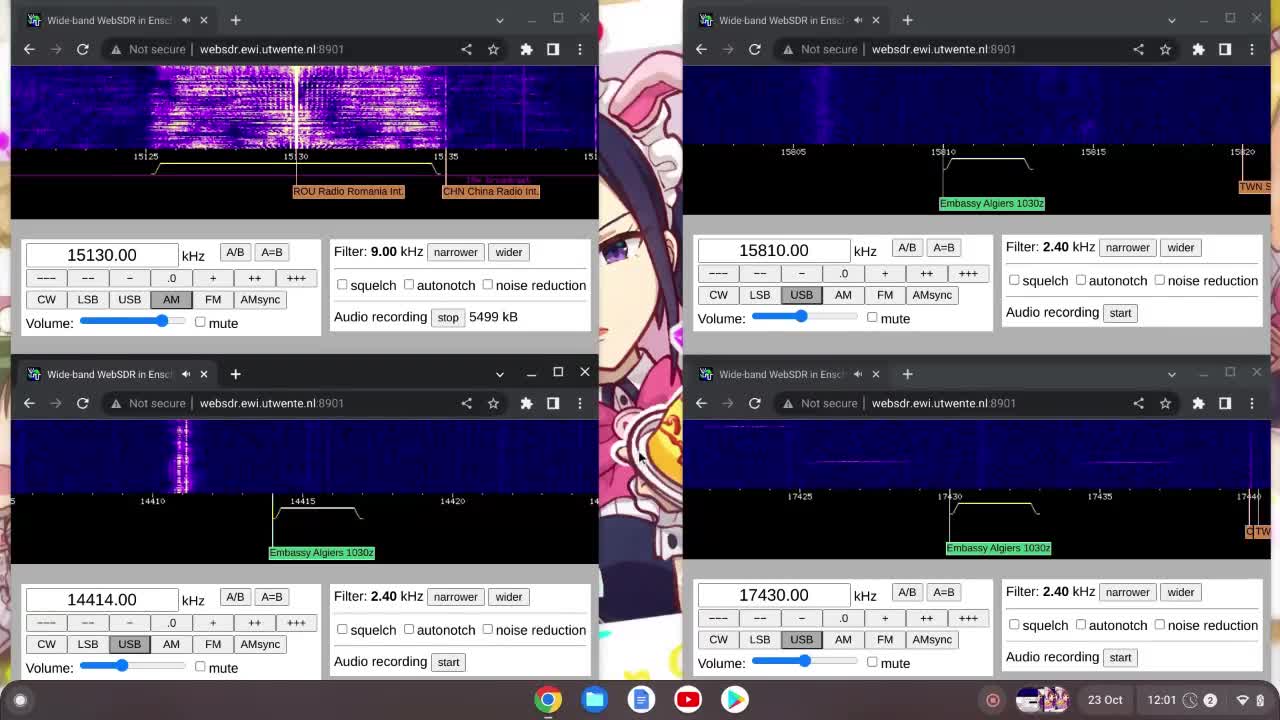1280x720 pixels.
Task: Click the +++ tuning step in 15810.00 kHz window
Action: coord(968,273)
